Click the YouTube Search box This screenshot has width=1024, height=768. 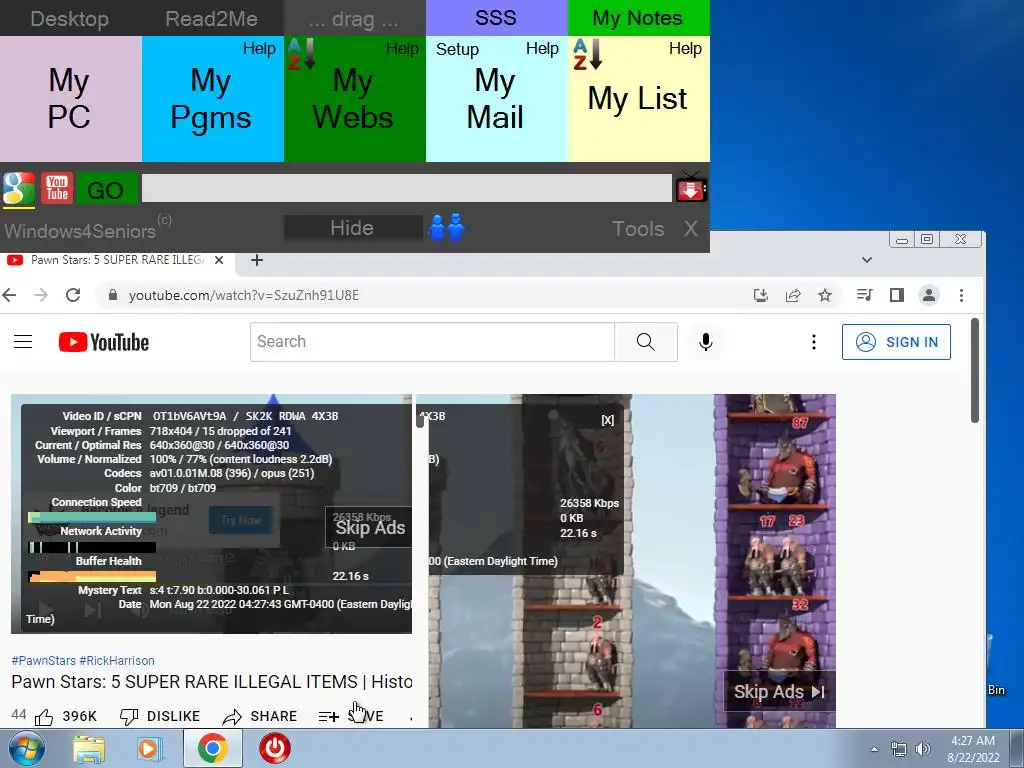(432, 342)
